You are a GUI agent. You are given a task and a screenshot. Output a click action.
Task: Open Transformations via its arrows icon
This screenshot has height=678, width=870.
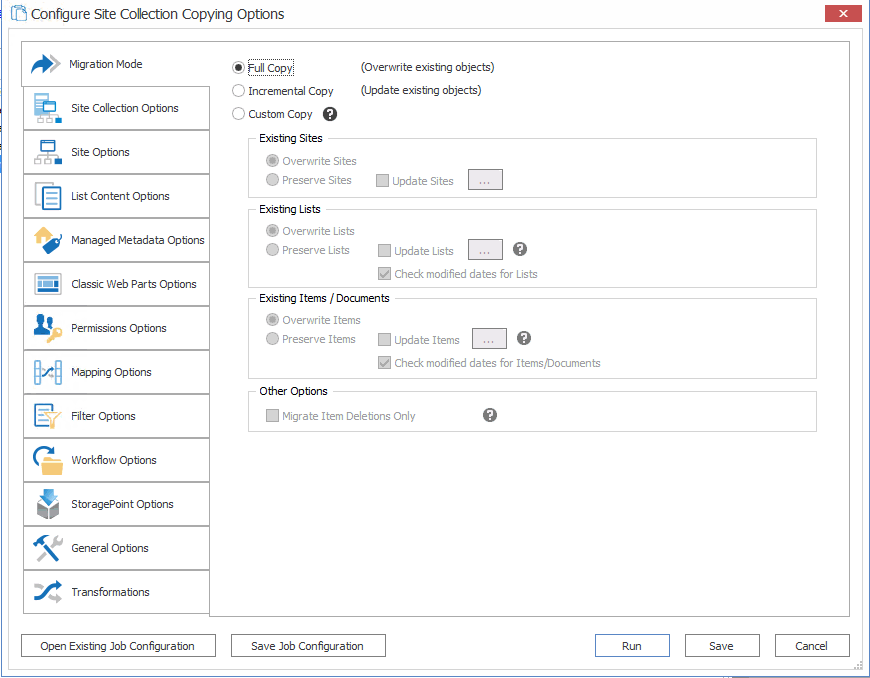tap(46, 591)
